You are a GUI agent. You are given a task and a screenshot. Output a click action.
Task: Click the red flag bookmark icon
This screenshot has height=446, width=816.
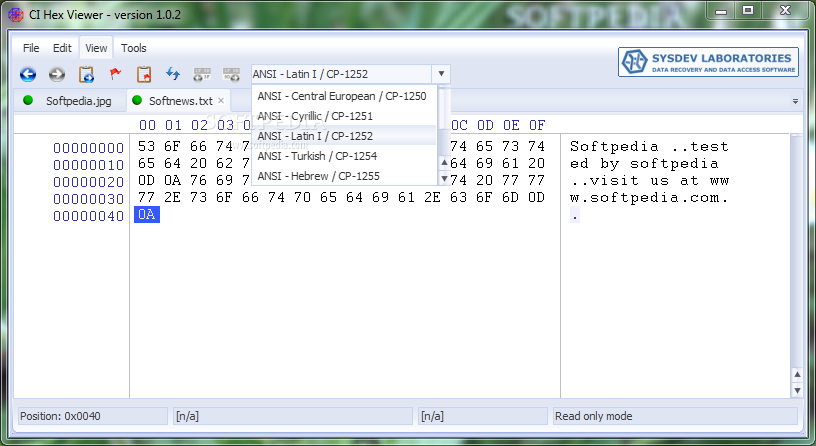115,74
